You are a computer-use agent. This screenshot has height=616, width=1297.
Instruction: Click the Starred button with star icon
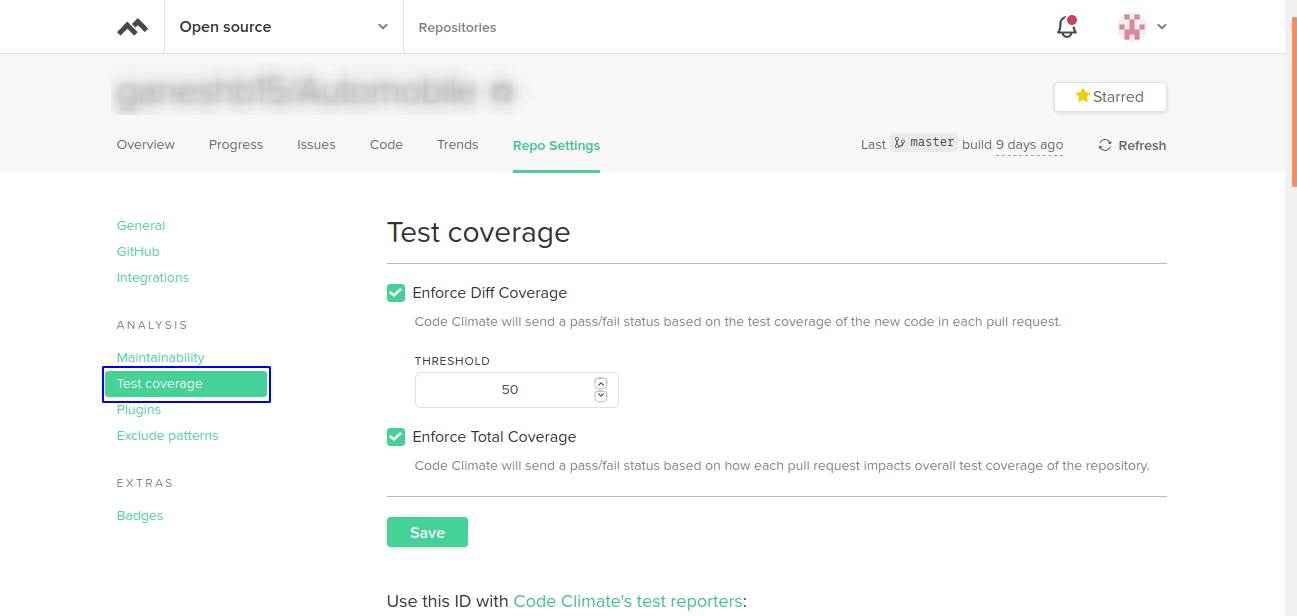1109,97
